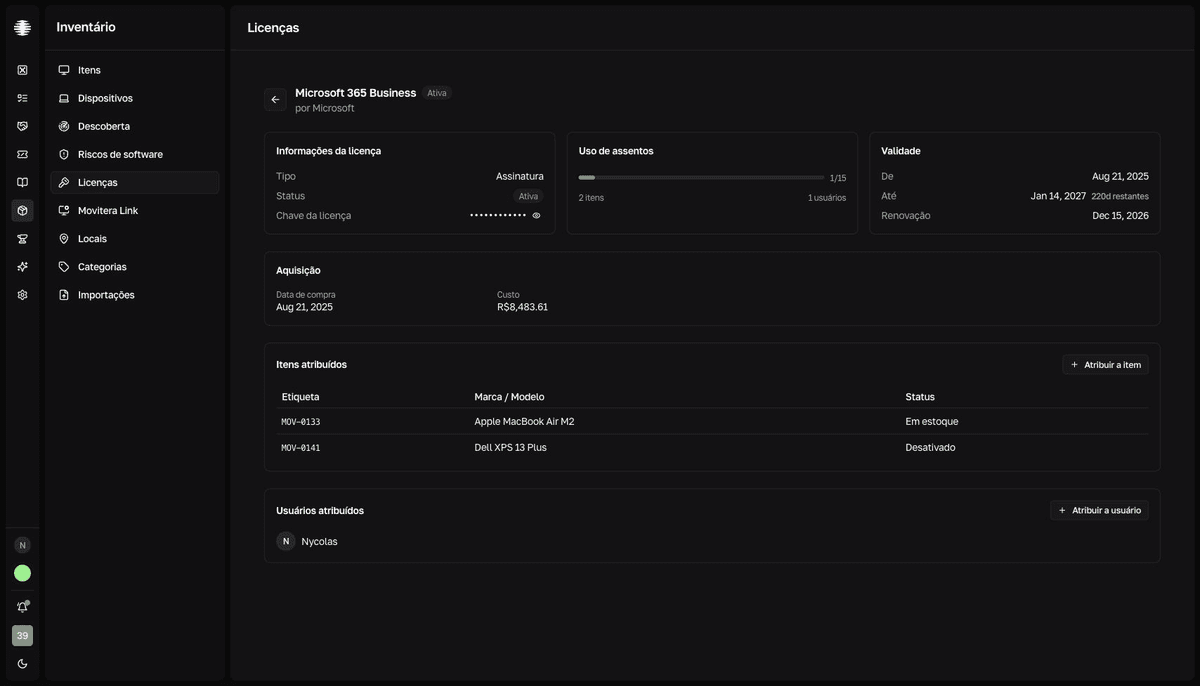
Task: Go back using the left arrow button
Action: point(275,99)
